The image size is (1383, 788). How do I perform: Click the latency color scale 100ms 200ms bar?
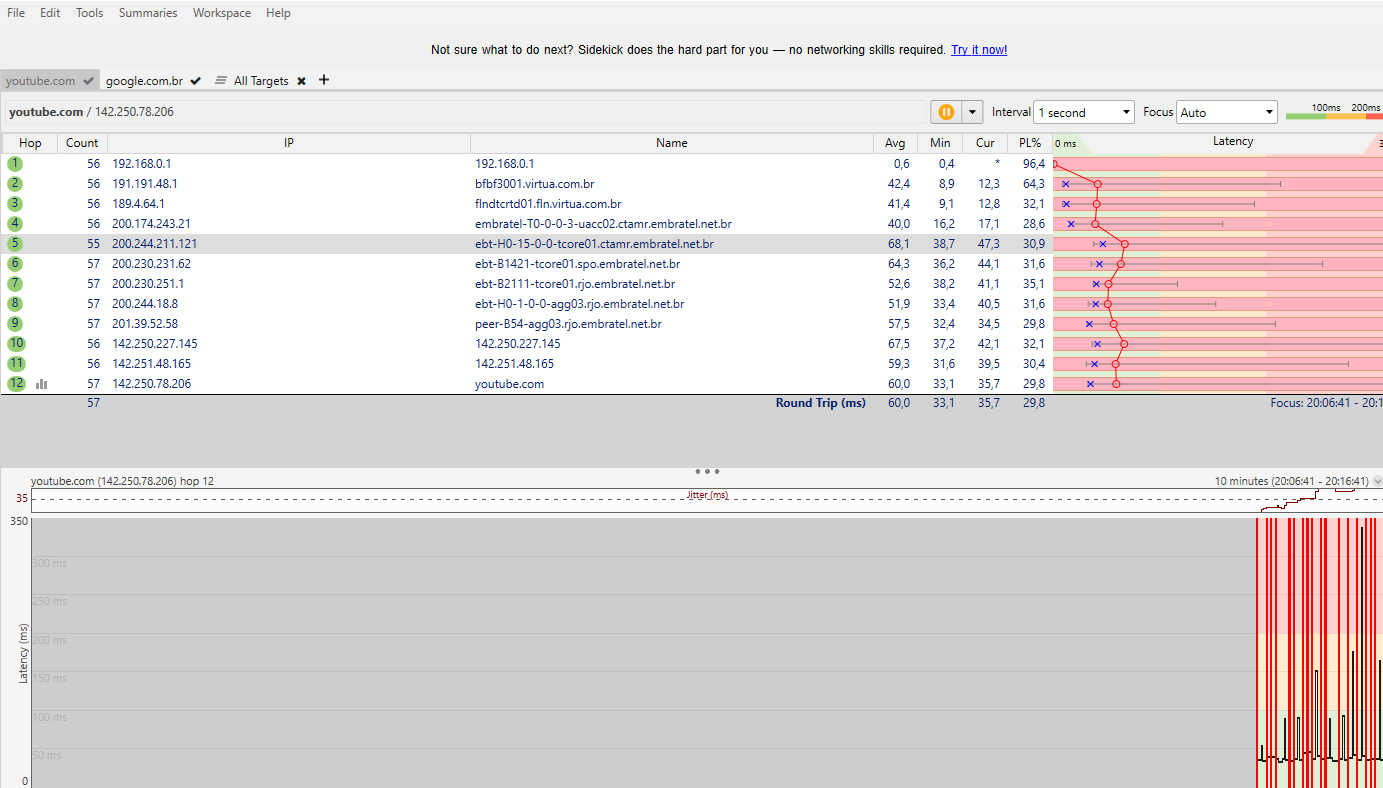(1333, 117)
